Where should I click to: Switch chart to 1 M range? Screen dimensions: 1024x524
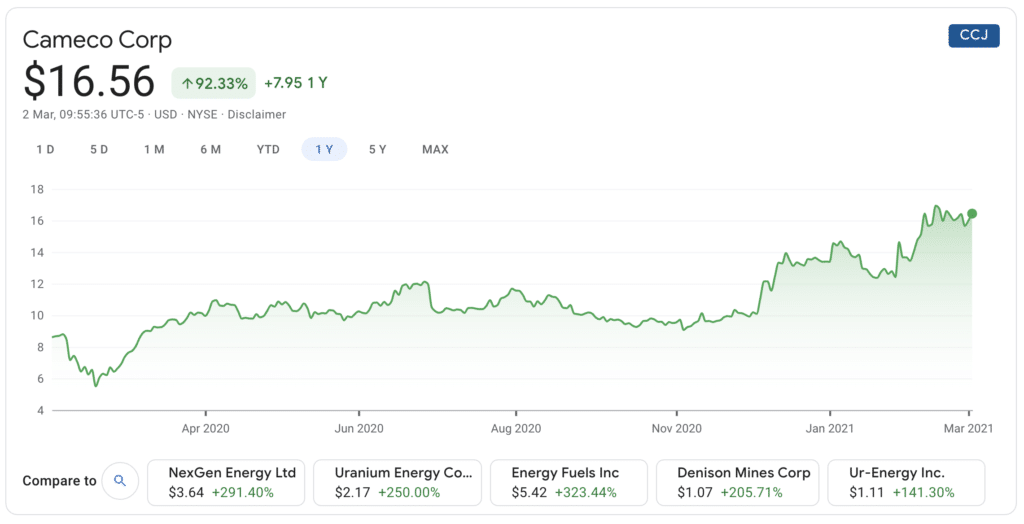[154, 150]
